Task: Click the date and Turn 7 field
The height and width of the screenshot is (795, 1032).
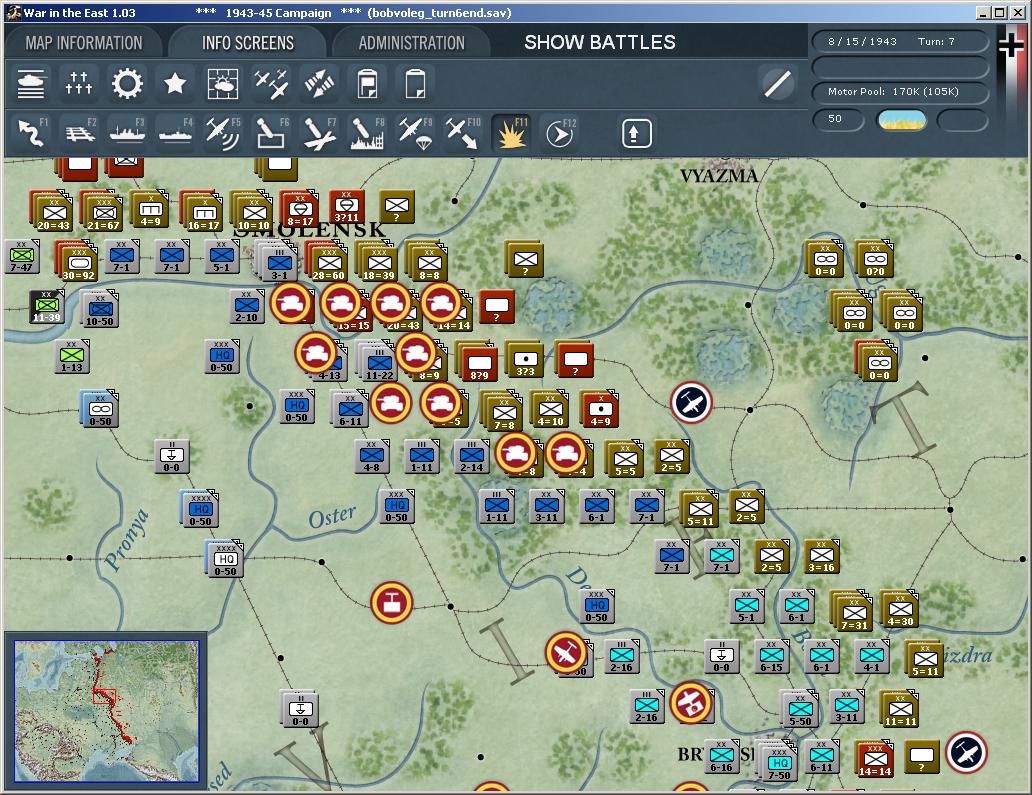Action: (x=900, y=41)
